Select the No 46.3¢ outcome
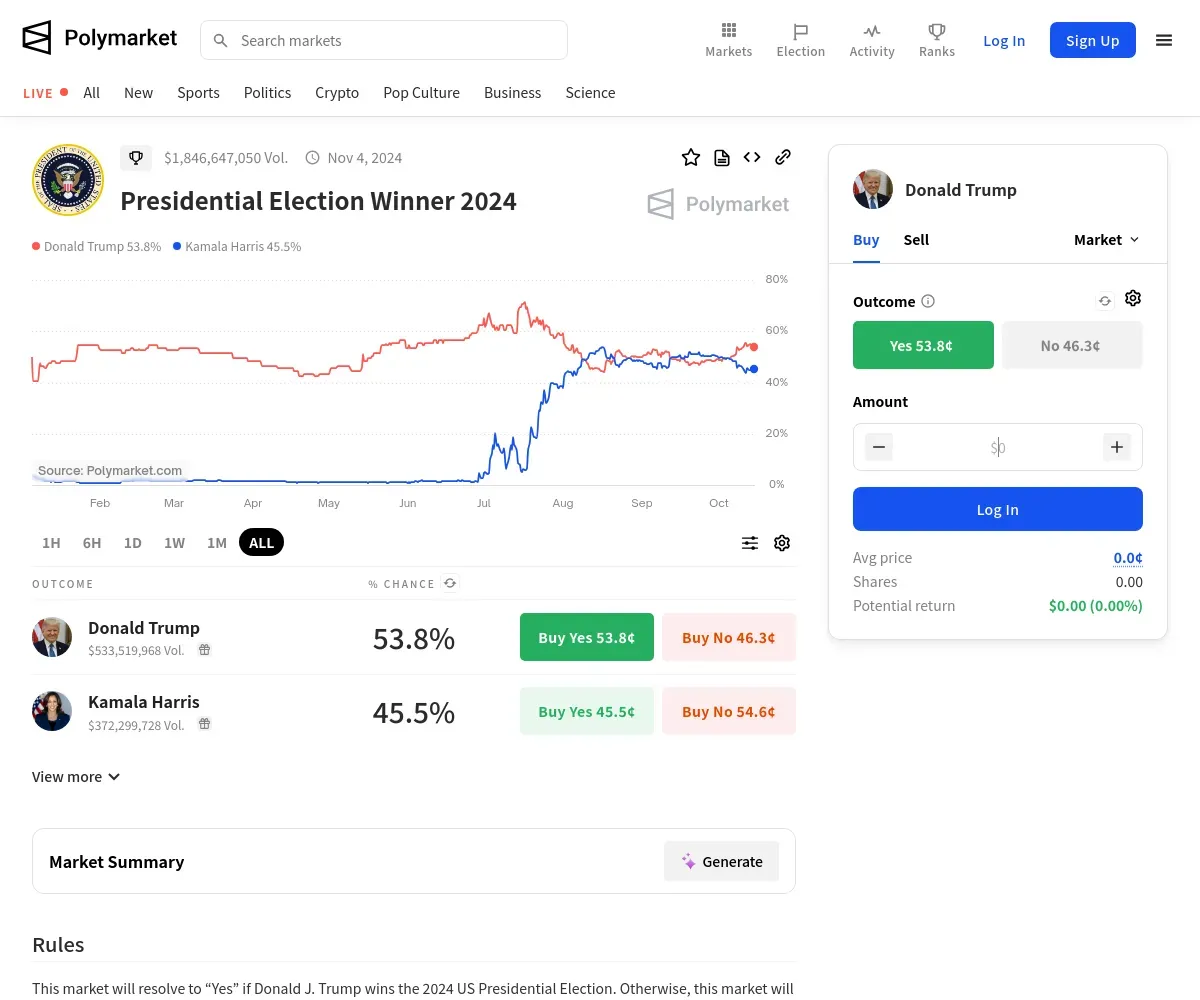This screenshot has height=1000, width=1200. coord(1071,345)
